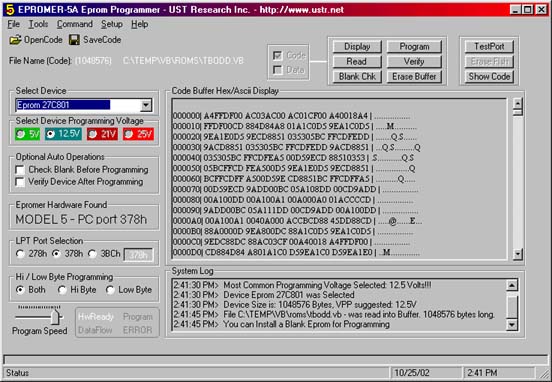The width and height of the screenshot is (552, 382).
Task: Select the 25V programming voltage
Action: [138, 134]
